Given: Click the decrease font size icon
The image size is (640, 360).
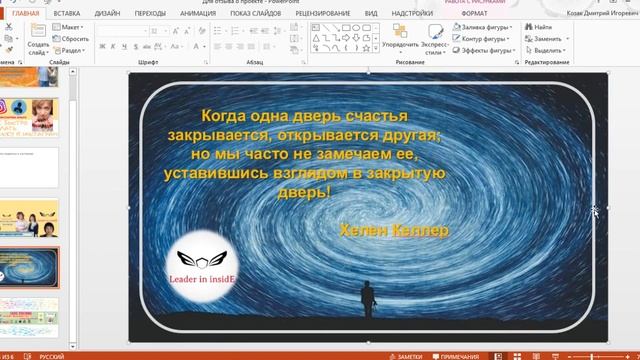Looking at the screenshot, I should tap(187, 31).
